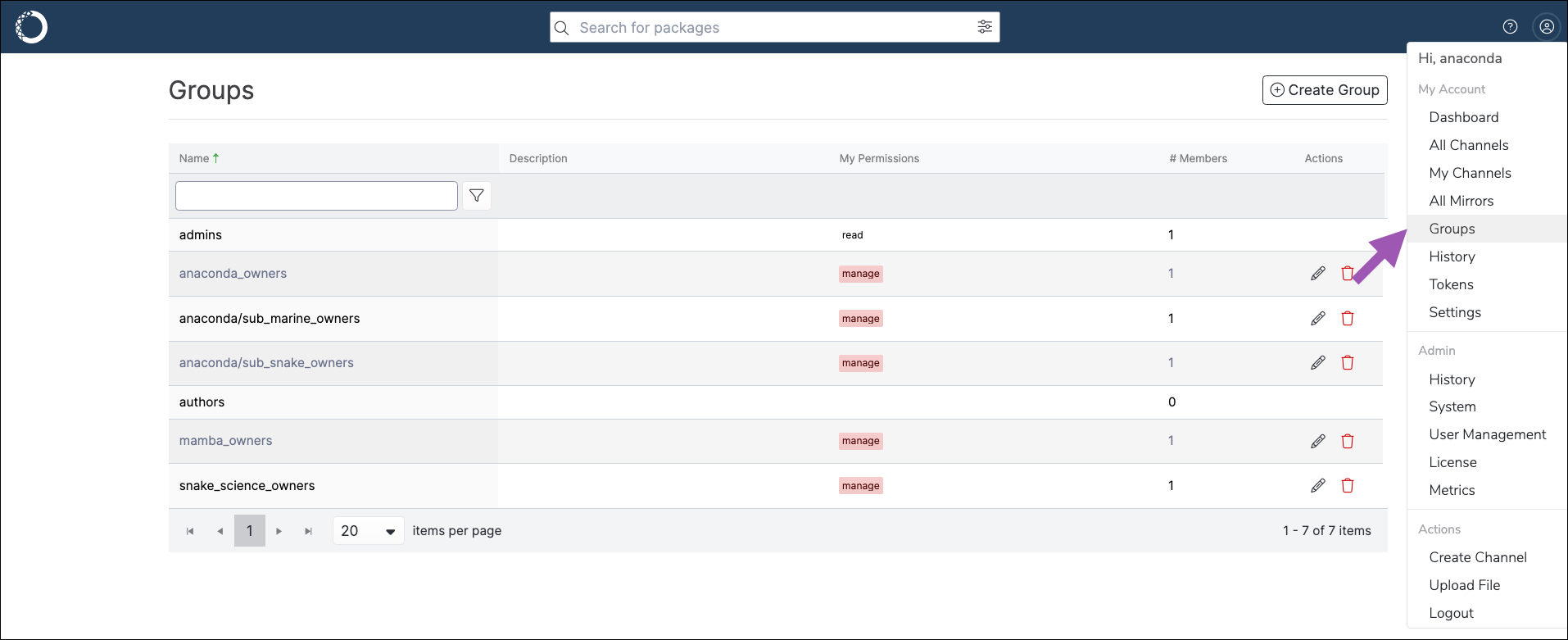Screen dimensions: 1568x640
Task: Log out via the Logout item
Action: [x=1452, y=613]
